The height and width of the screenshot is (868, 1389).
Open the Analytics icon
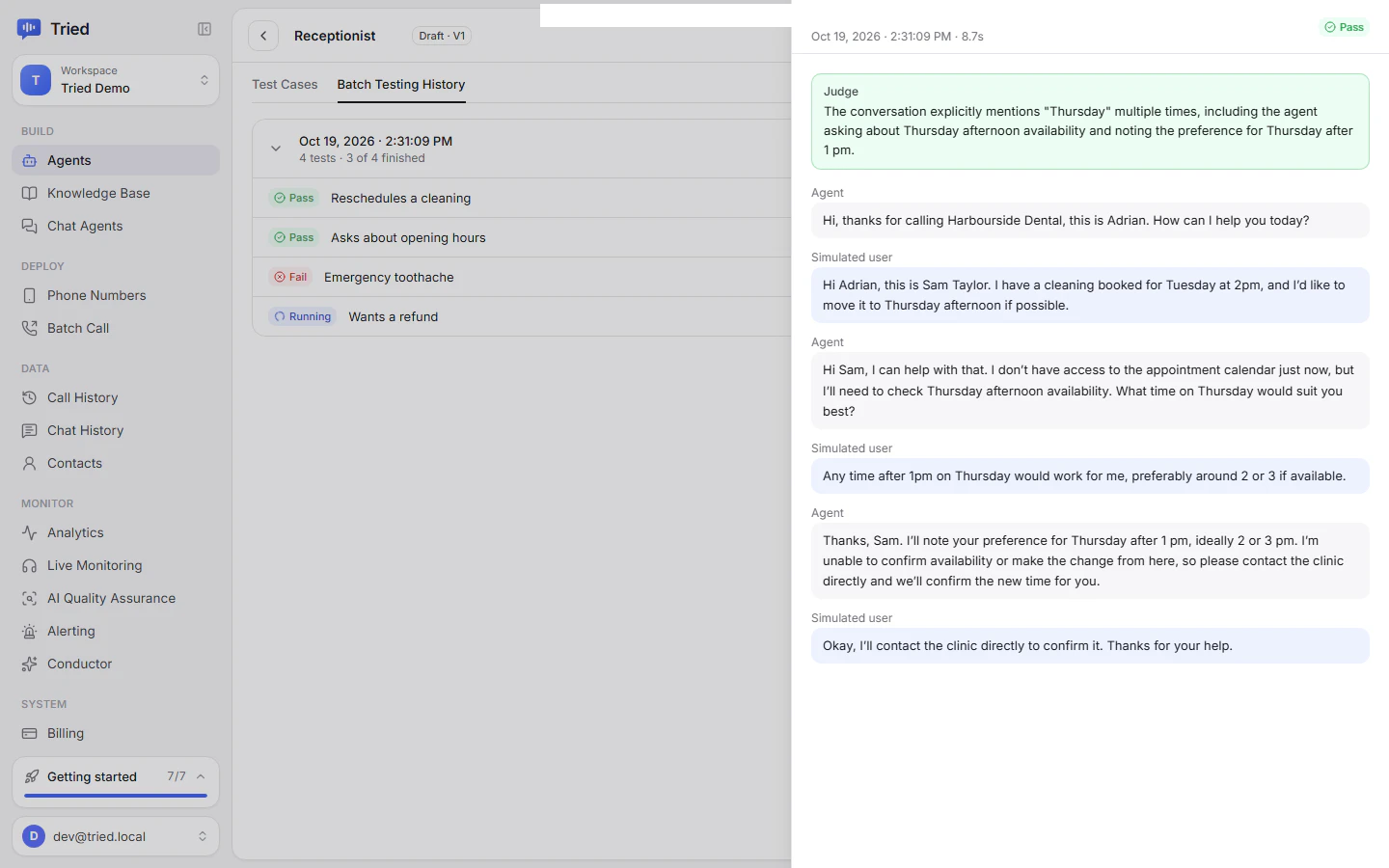point(30,532)
